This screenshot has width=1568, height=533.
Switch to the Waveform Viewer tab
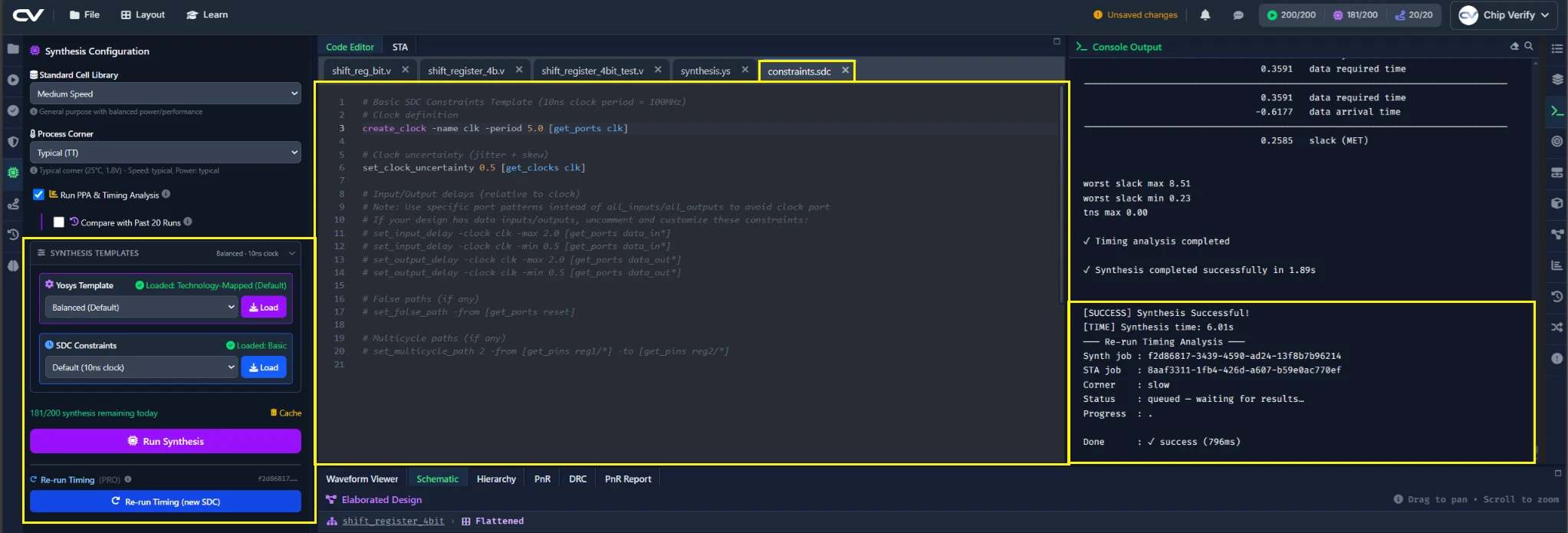tap(362, 479)
